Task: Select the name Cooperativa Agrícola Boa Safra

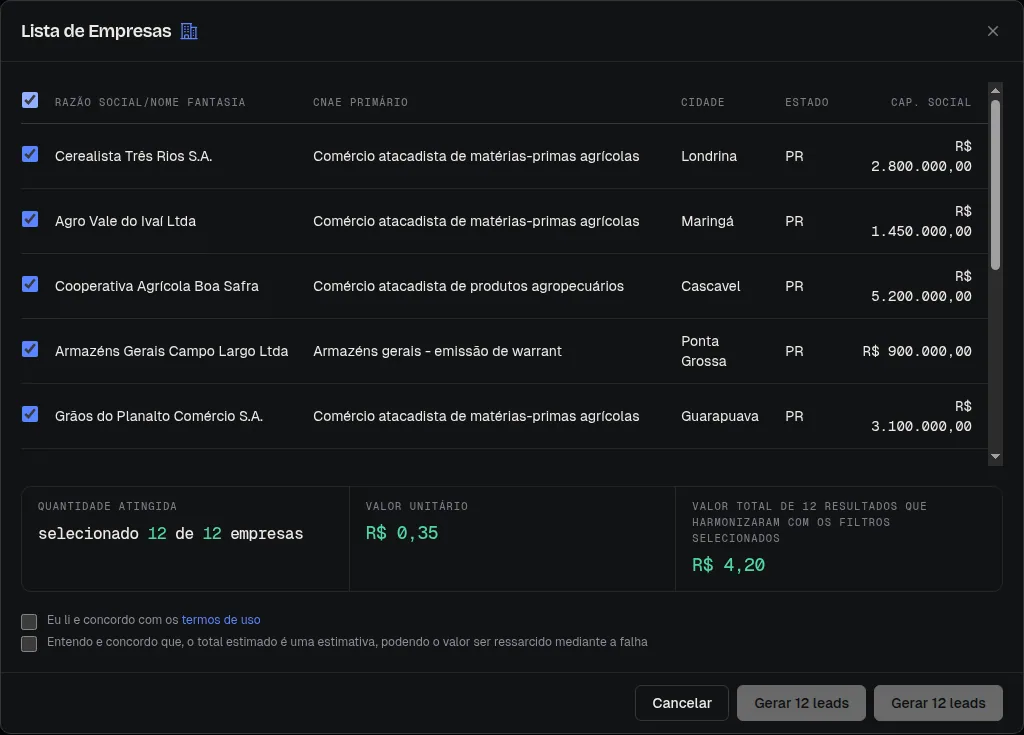Action: tap(157, 286)
